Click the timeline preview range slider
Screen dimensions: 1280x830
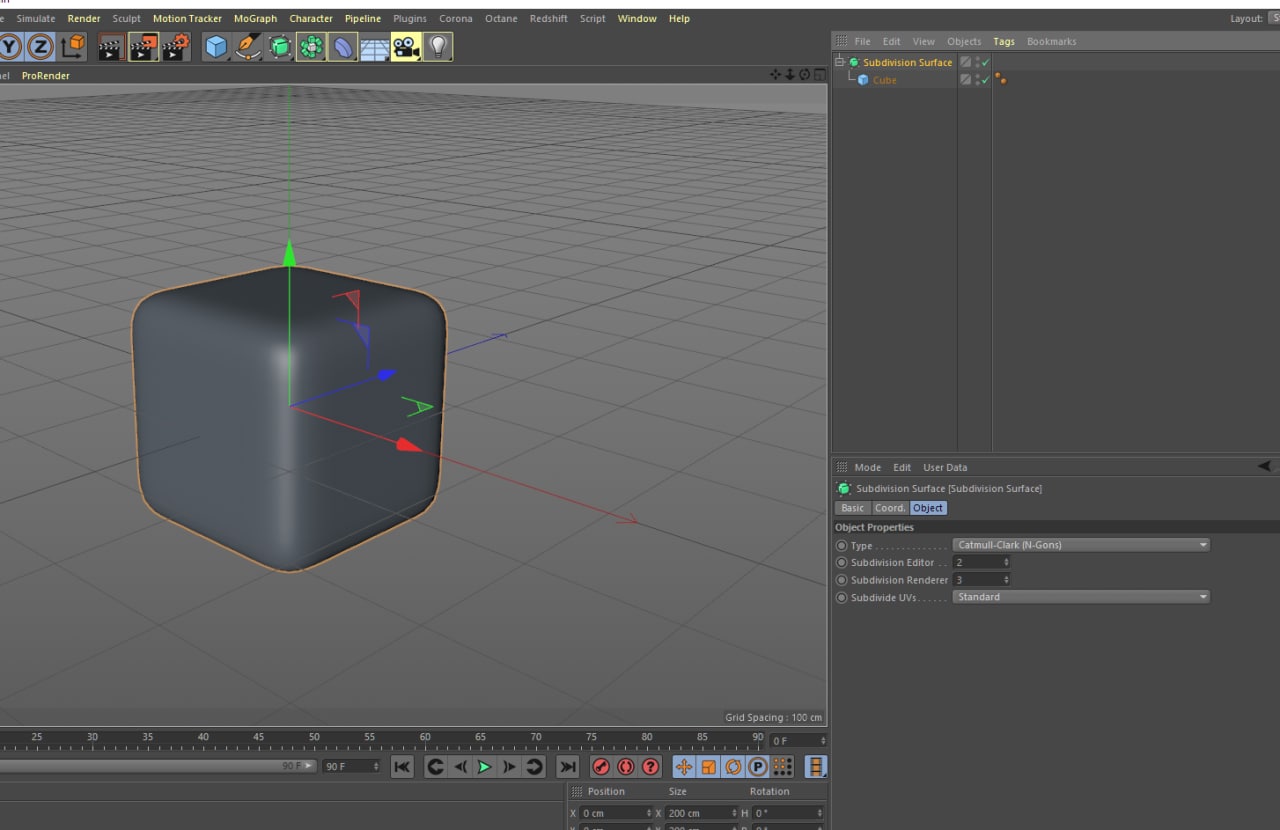coord(158,766)
